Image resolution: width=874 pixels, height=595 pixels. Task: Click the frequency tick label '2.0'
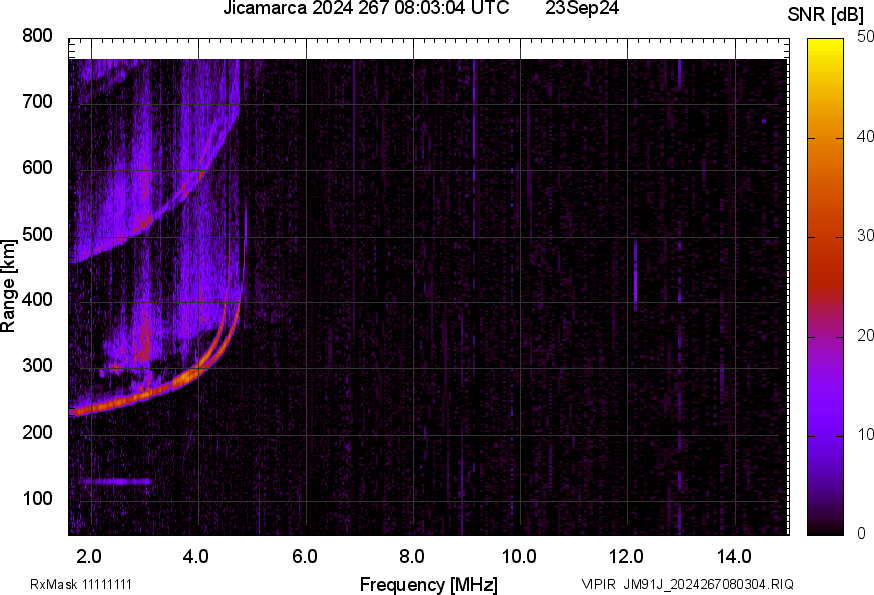click(89, 556)
